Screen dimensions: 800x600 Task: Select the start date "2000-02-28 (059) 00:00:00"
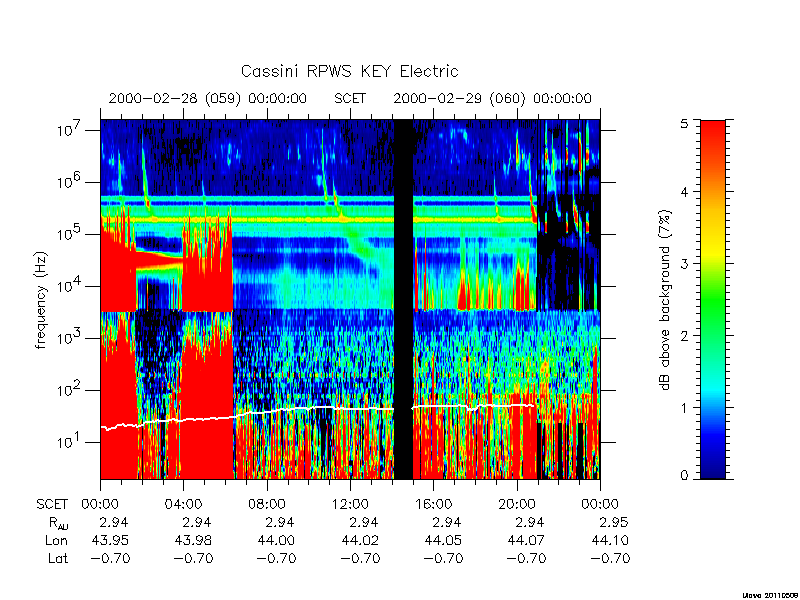pos(208,98)
